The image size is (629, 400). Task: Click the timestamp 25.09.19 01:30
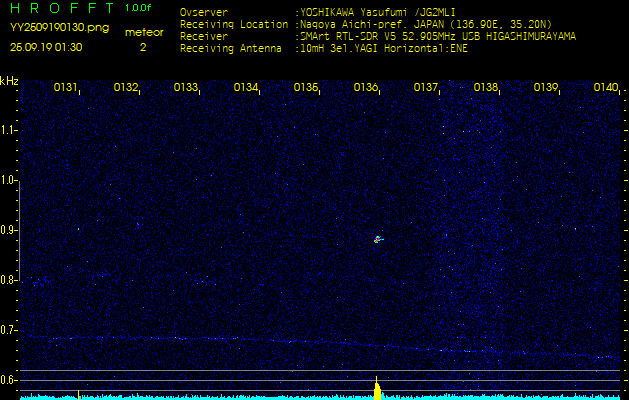[x=46, y=47]
